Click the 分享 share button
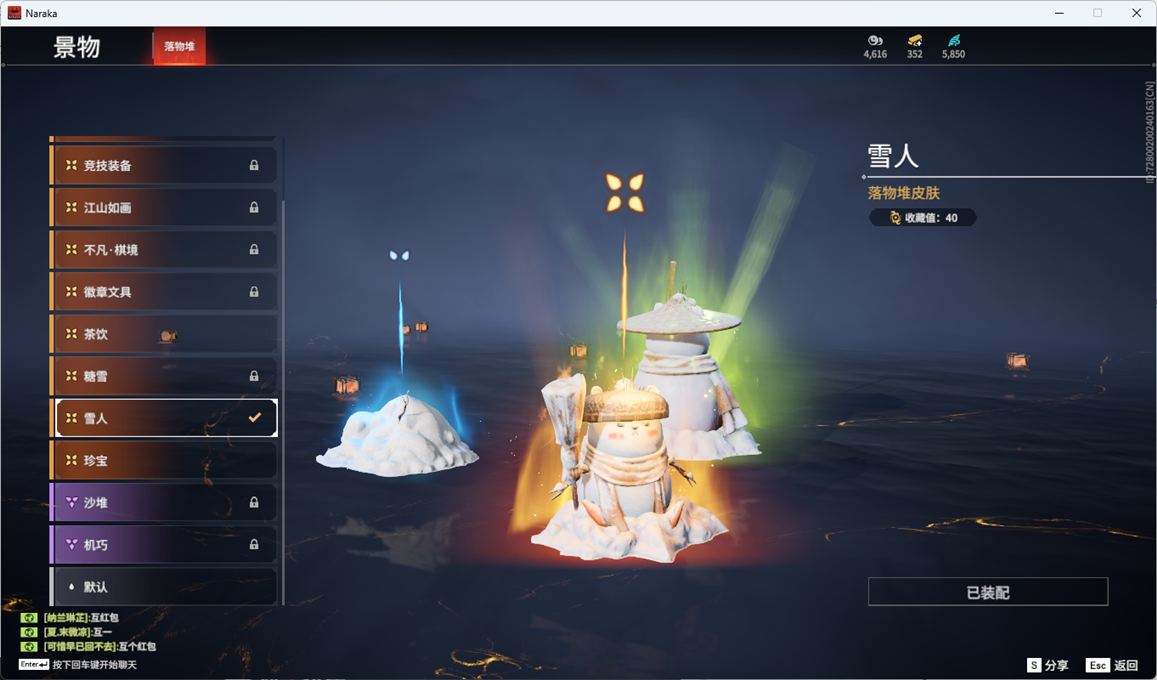Viewport: 1157px width, 680px height. click(x=1048, y=665)
